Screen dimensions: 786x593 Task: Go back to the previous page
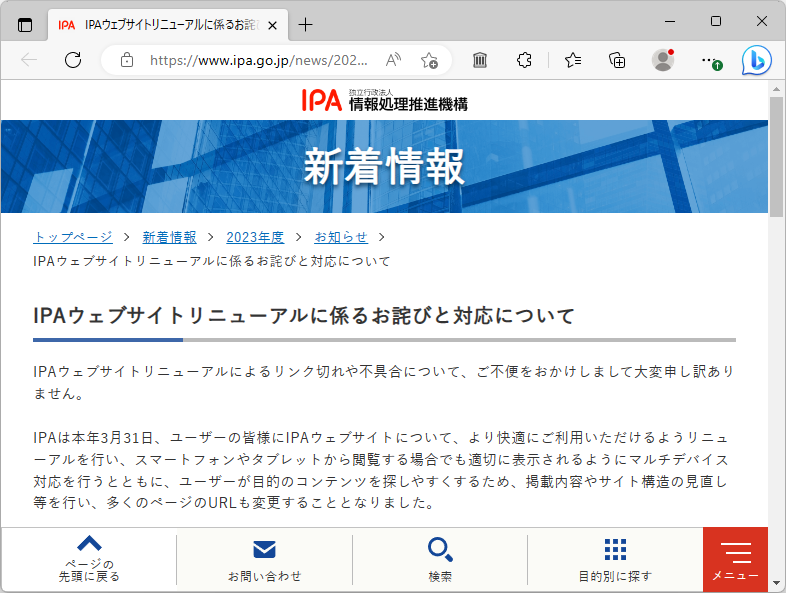click(29, 60)
